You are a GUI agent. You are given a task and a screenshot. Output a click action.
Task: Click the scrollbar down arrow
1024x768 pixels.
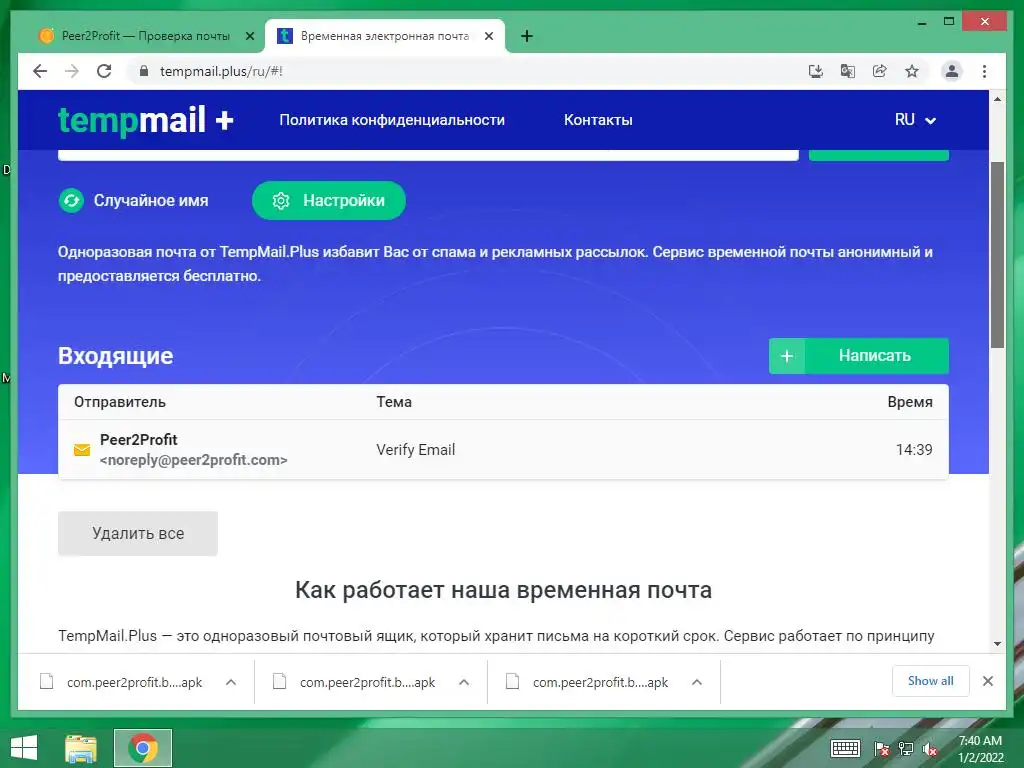click(x=997, y=643)
